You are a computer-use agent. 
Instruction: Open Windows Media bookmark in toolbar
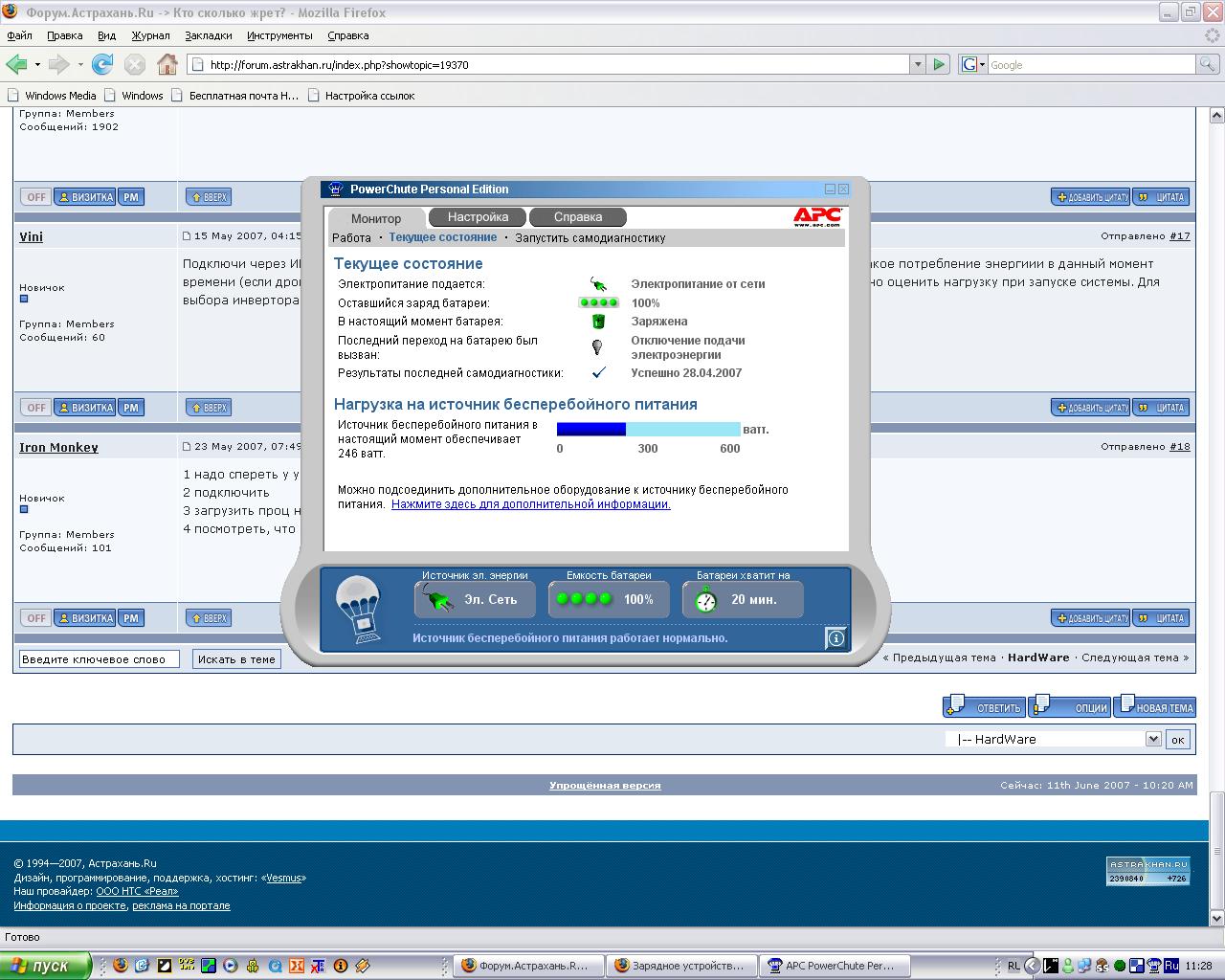pyautogui.click(x=52, y=95)
